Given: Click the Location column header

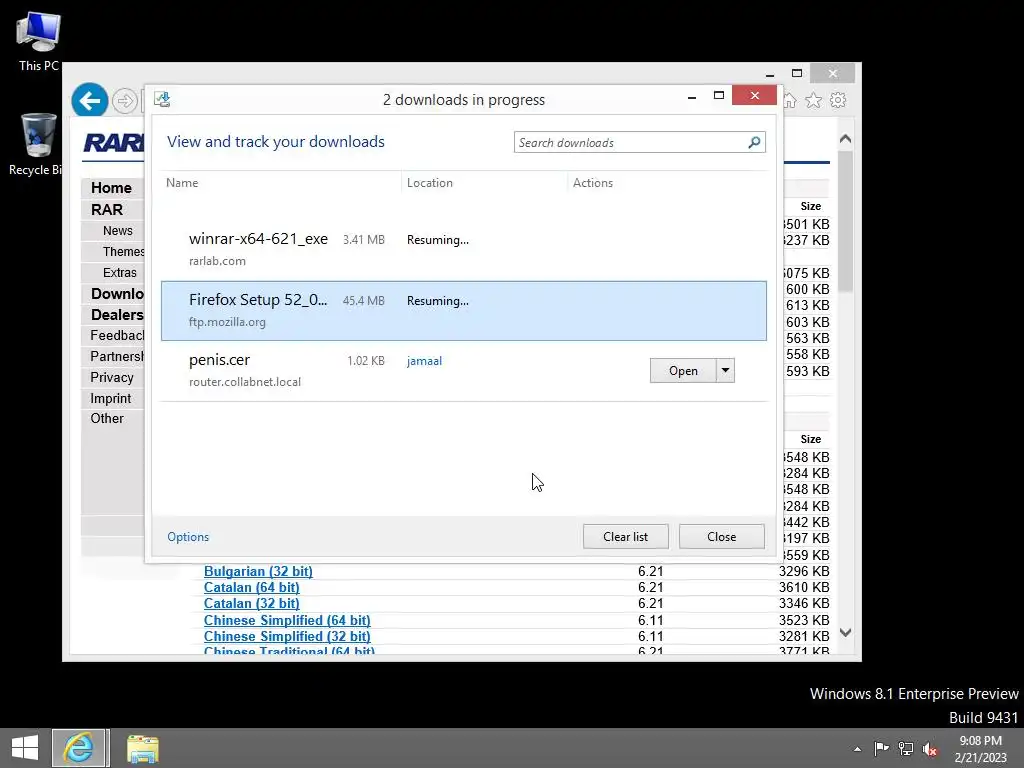Looking at the screenshot, I should click(x=430, y=183).
